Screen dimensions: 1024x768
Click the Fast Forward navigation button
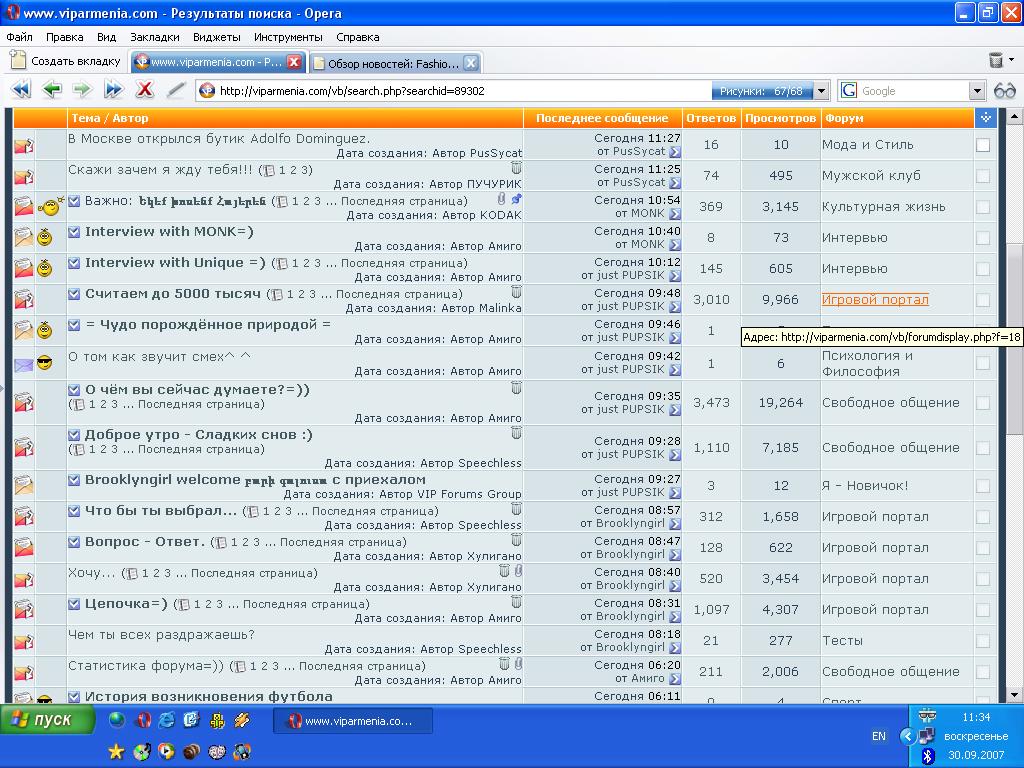tap(113, 90)
